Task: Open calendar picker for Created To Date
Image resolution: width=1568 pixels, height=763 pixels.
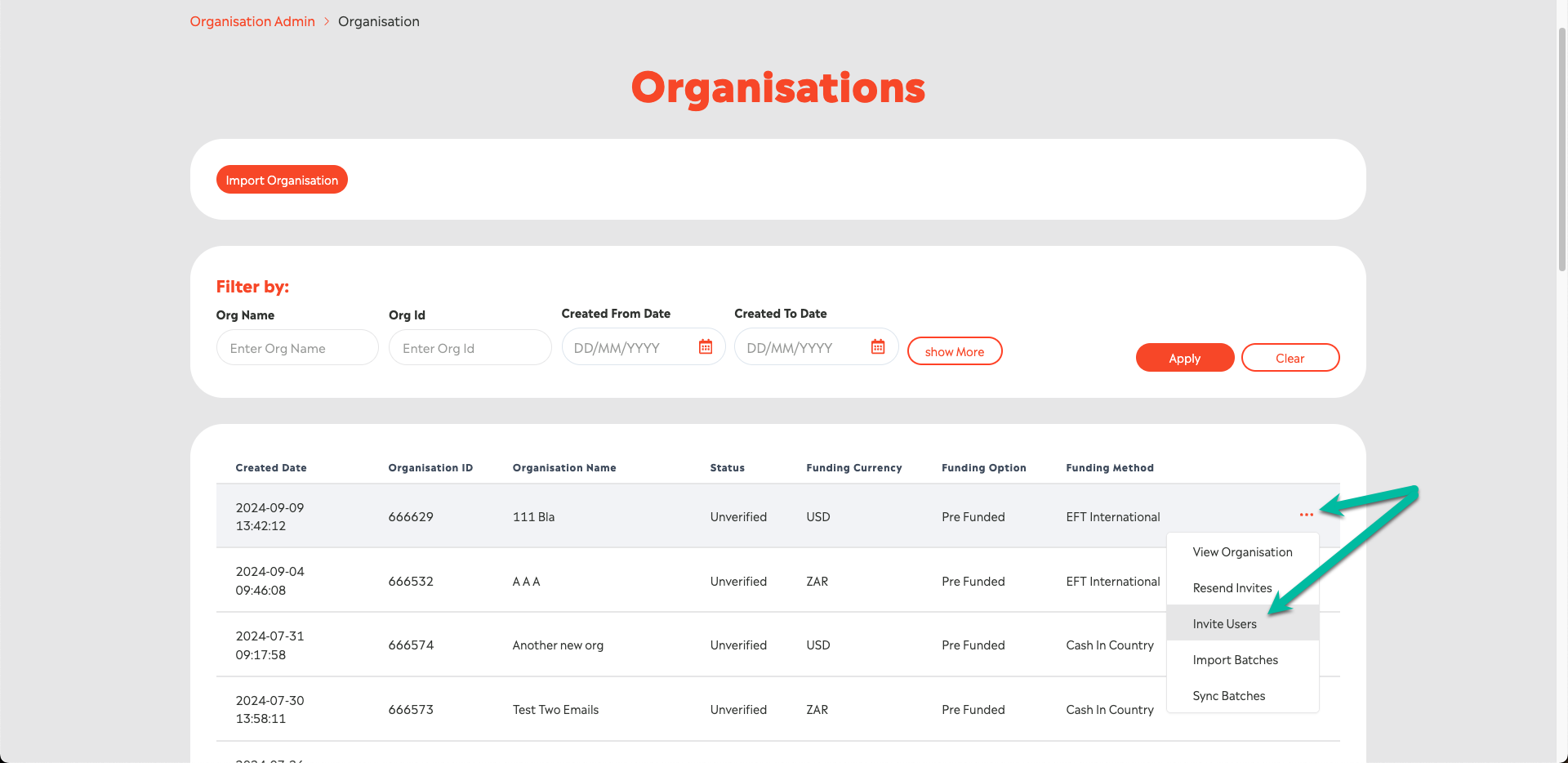Action: point(878,347)
